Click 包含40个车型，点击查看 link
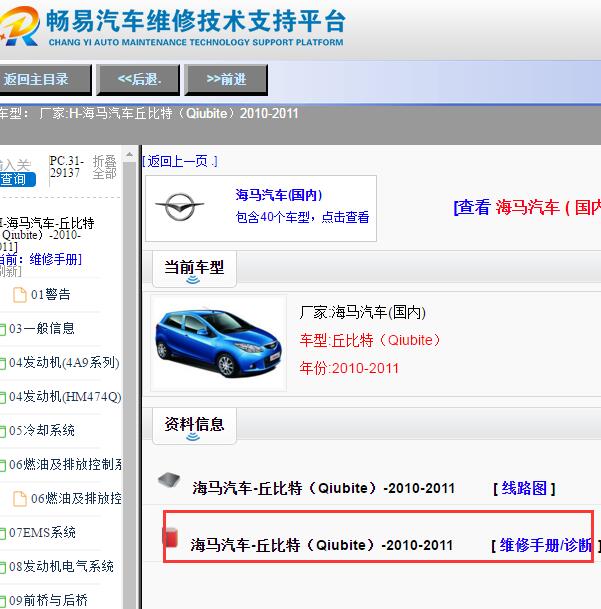 tap(302, 217)
